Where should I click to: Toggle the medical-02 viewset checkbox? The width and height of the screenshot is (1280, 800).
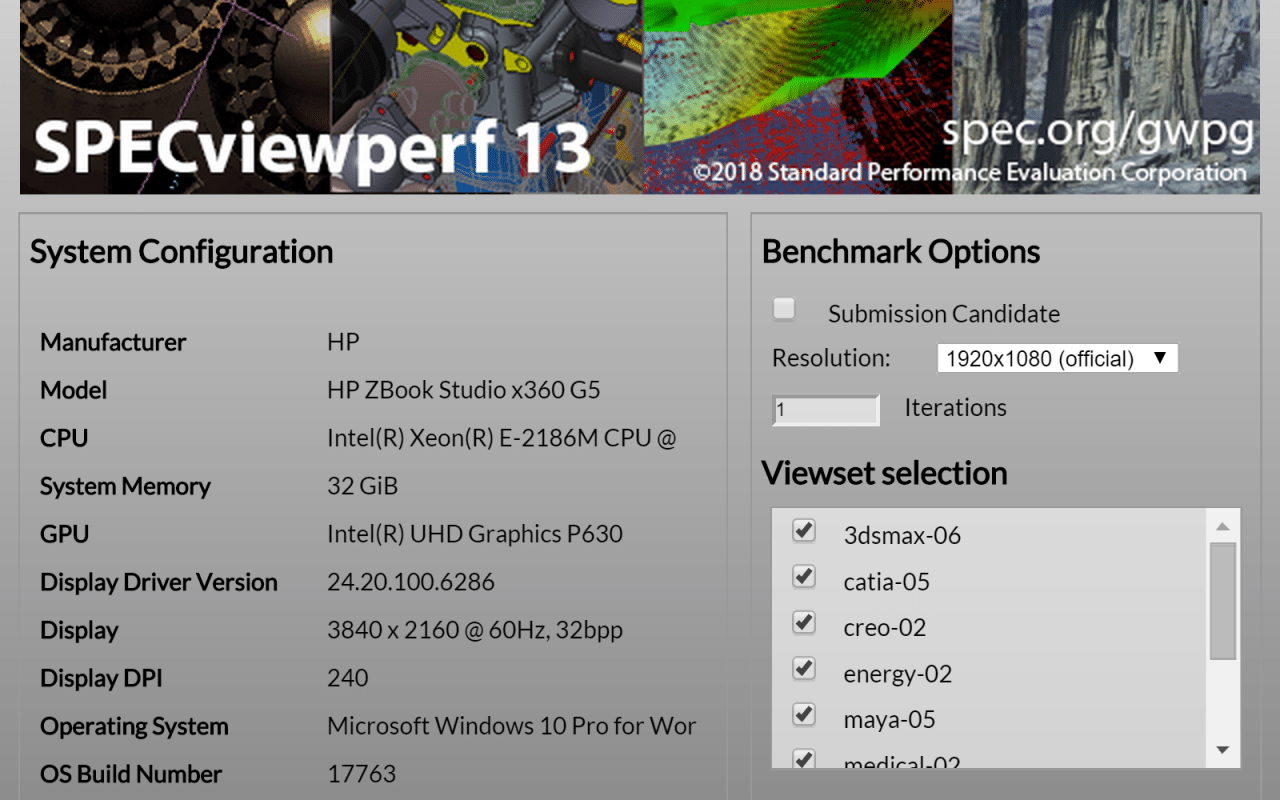[804, 759]
